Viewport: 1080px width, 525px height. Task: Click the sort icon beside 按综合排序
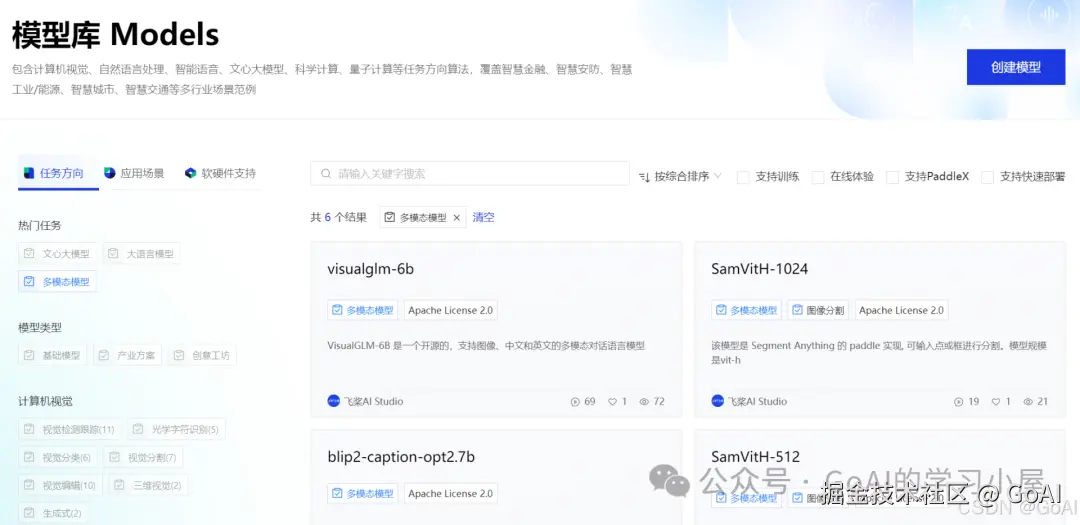point(645,177)
